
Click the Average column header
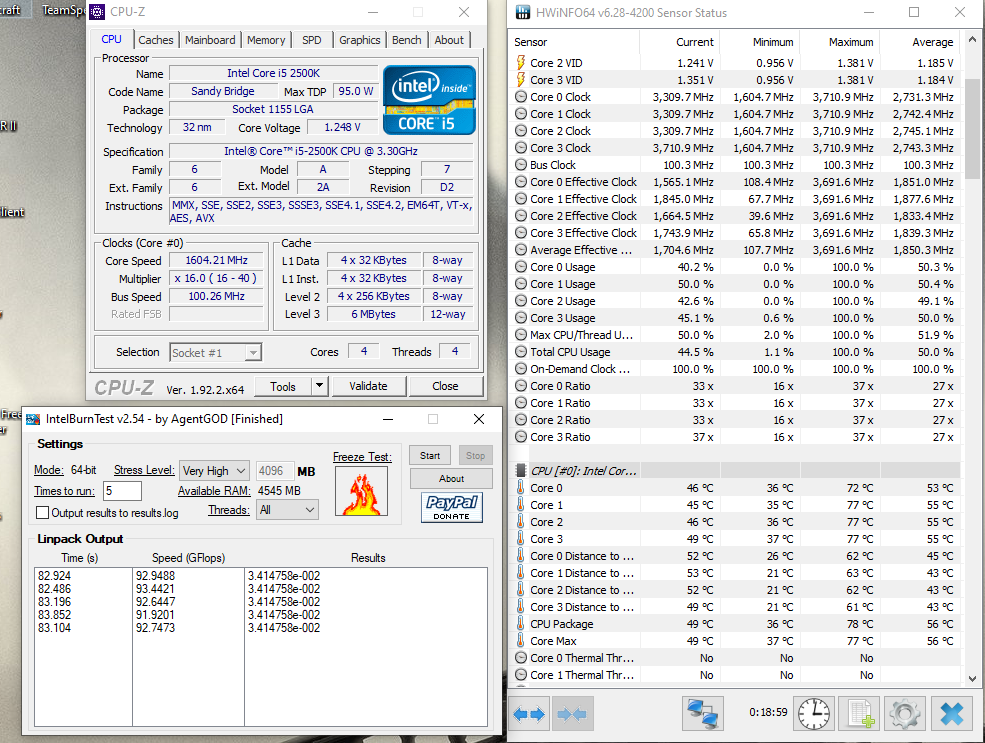(920, 42)
